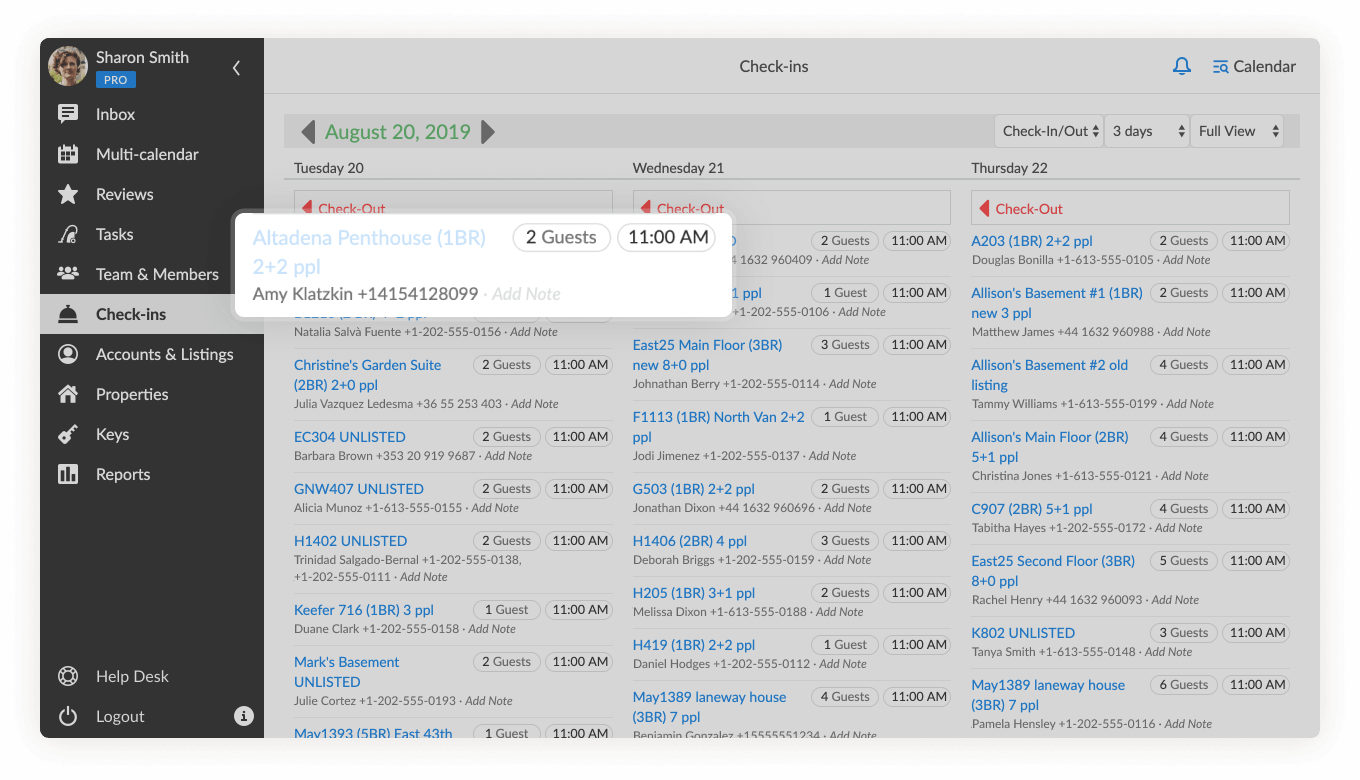1360x780 pixels.
Task: Click the info icon beside Logout
Action: (243, 716)
